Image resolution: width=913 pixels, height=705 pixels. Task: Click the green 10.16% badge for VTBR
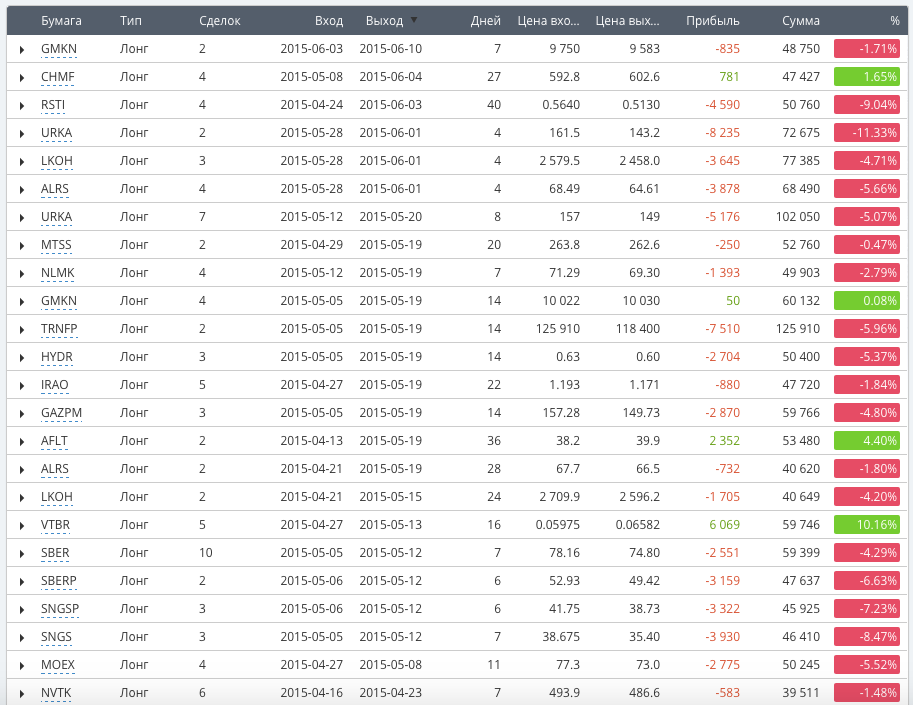866,525
